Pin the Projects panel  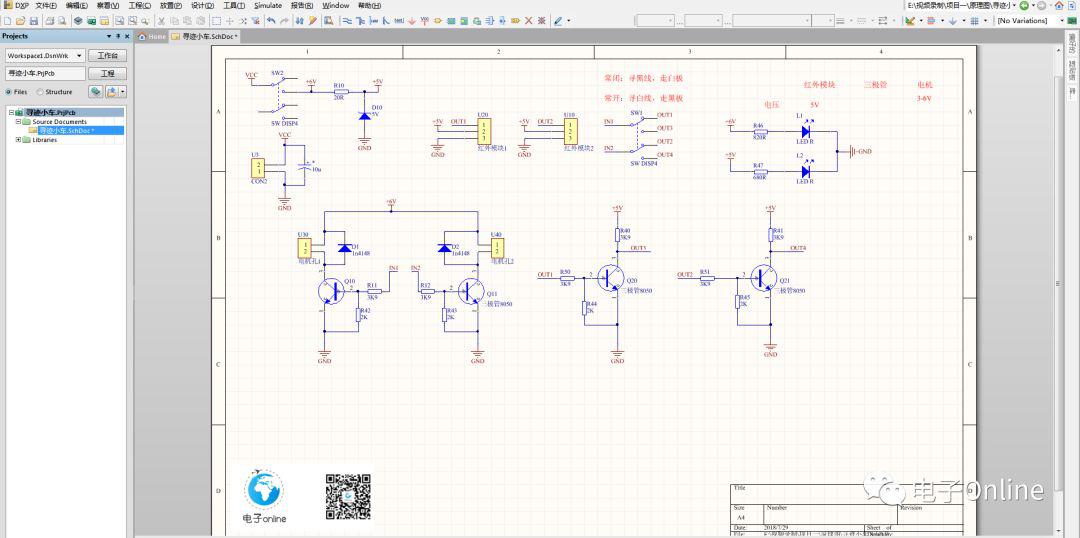117,36
